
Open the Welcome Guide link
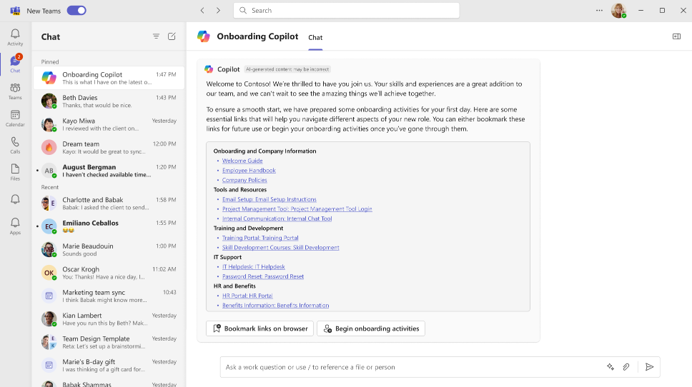242,161
